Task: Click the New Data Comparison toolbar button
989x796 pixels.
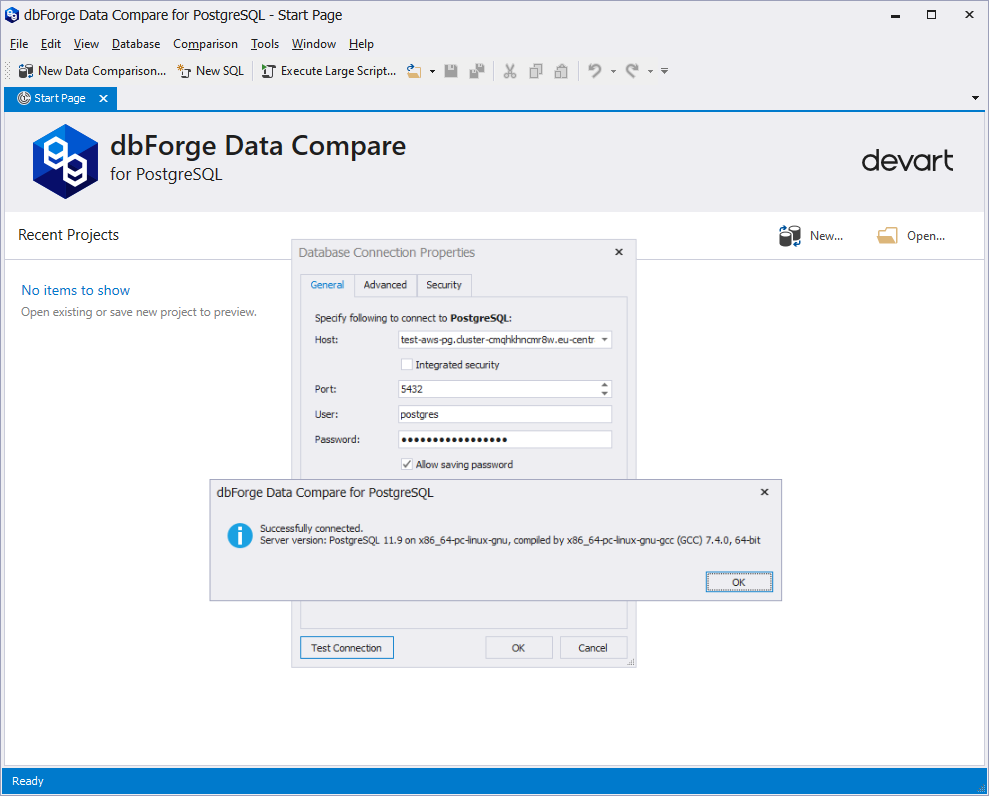Action: pos(92,71)
